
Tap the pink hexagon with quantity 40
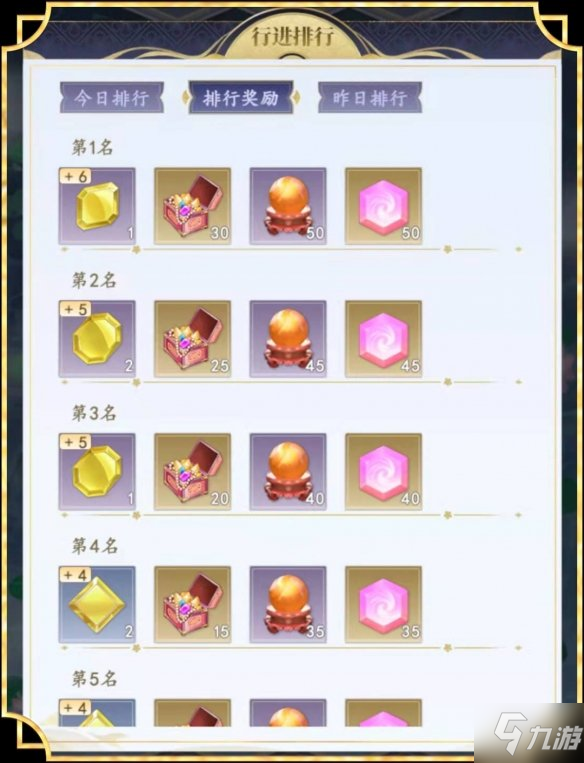click(x=383, y=472)
